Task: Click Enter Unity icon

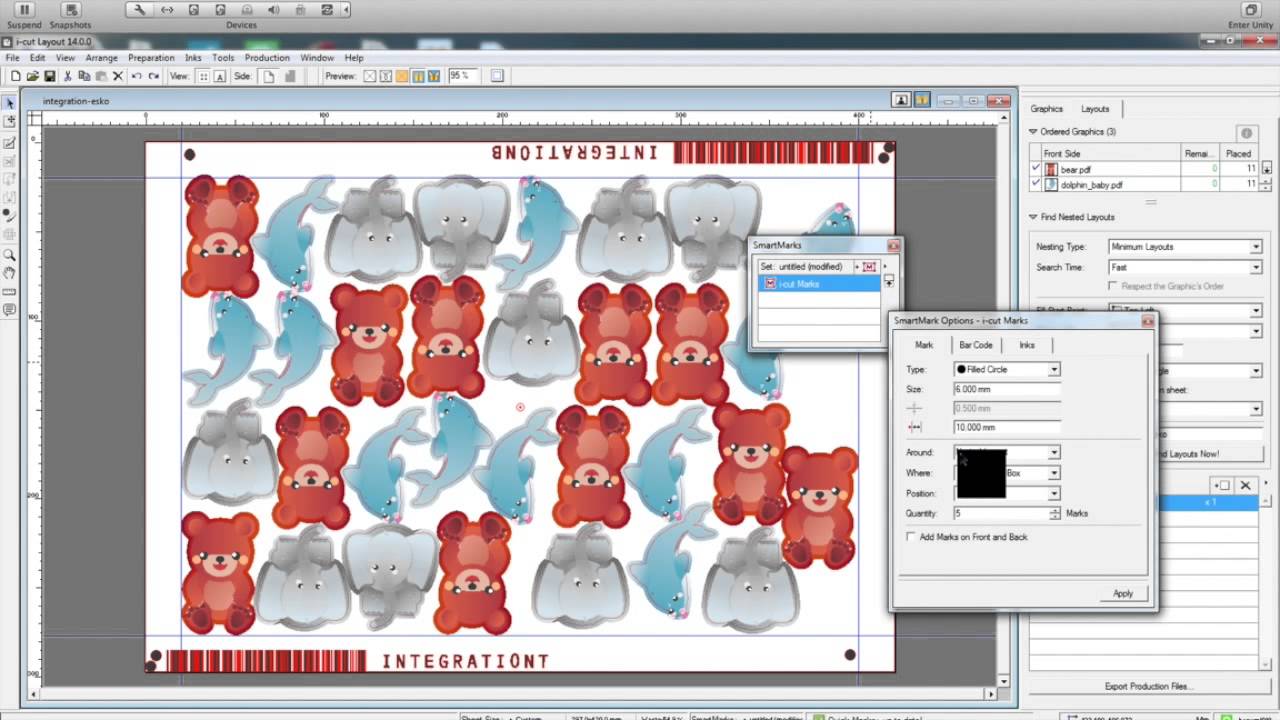Action: (x=1251, y=10)
